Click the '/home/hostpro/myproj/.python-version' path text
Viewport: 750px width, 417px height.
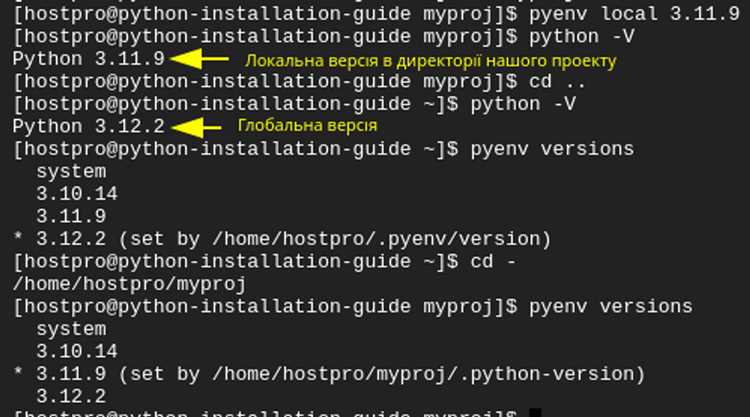[423, 374]
